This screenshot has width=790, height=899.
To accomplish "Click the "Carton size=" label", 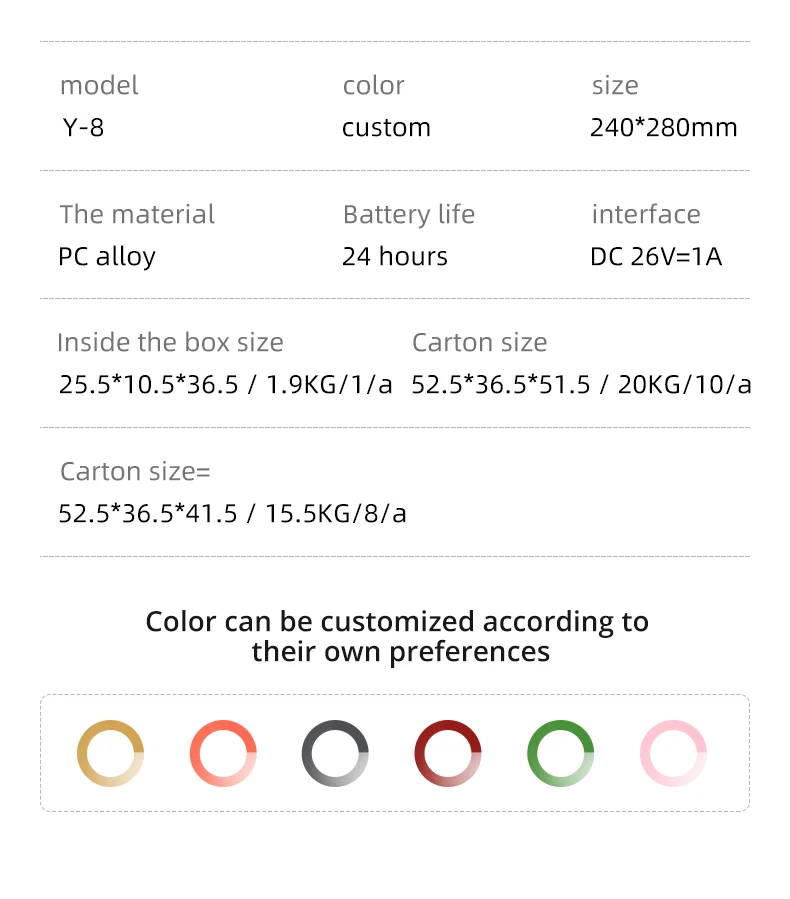I will 135,472.
